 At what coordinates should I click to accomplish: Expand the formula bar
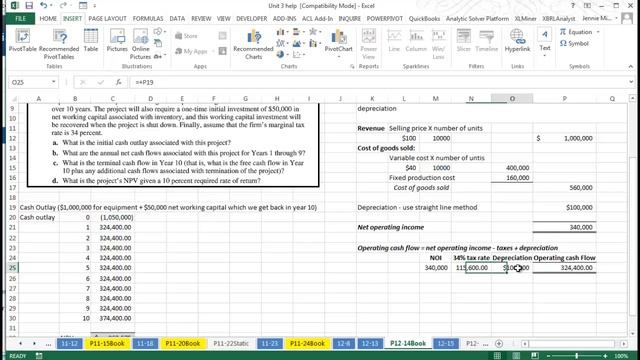(x=631, y=82)
